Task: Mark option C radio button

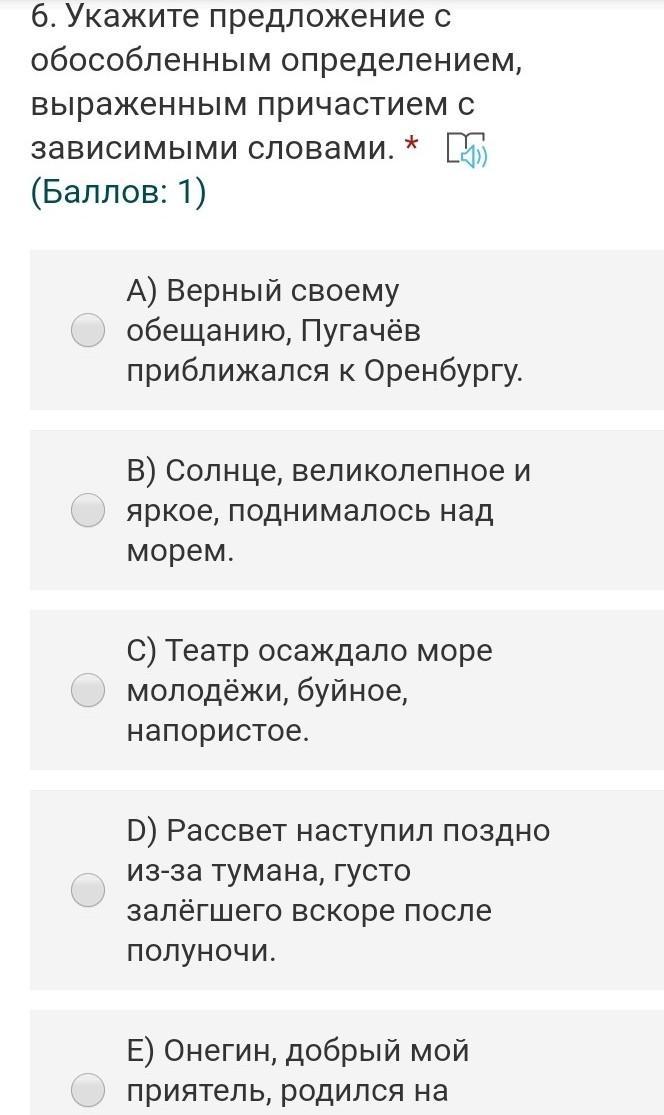Action: [88, 690]
